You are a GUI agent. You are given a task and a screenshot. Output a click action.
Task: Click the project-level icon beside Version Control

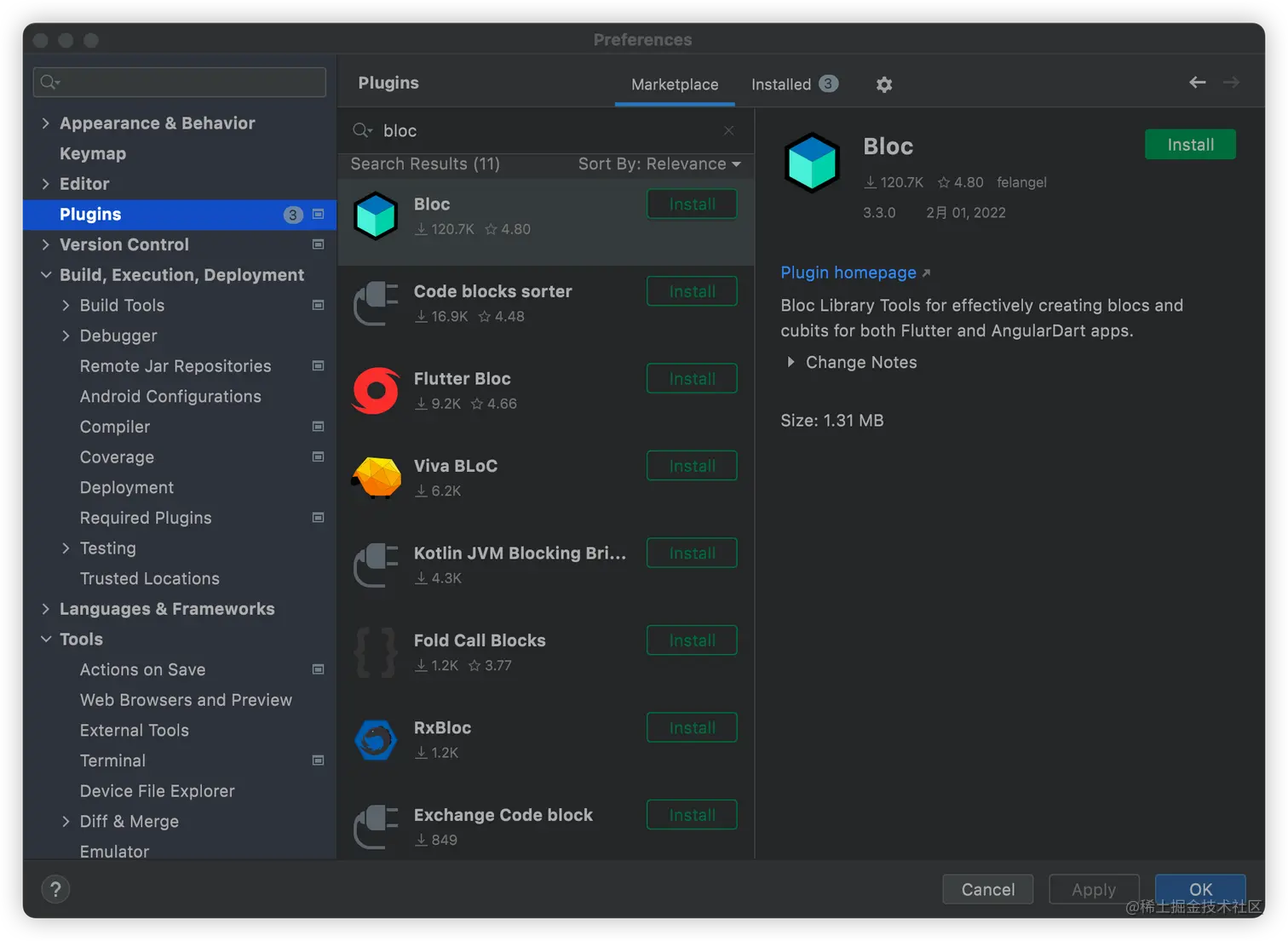click(318, 244)
